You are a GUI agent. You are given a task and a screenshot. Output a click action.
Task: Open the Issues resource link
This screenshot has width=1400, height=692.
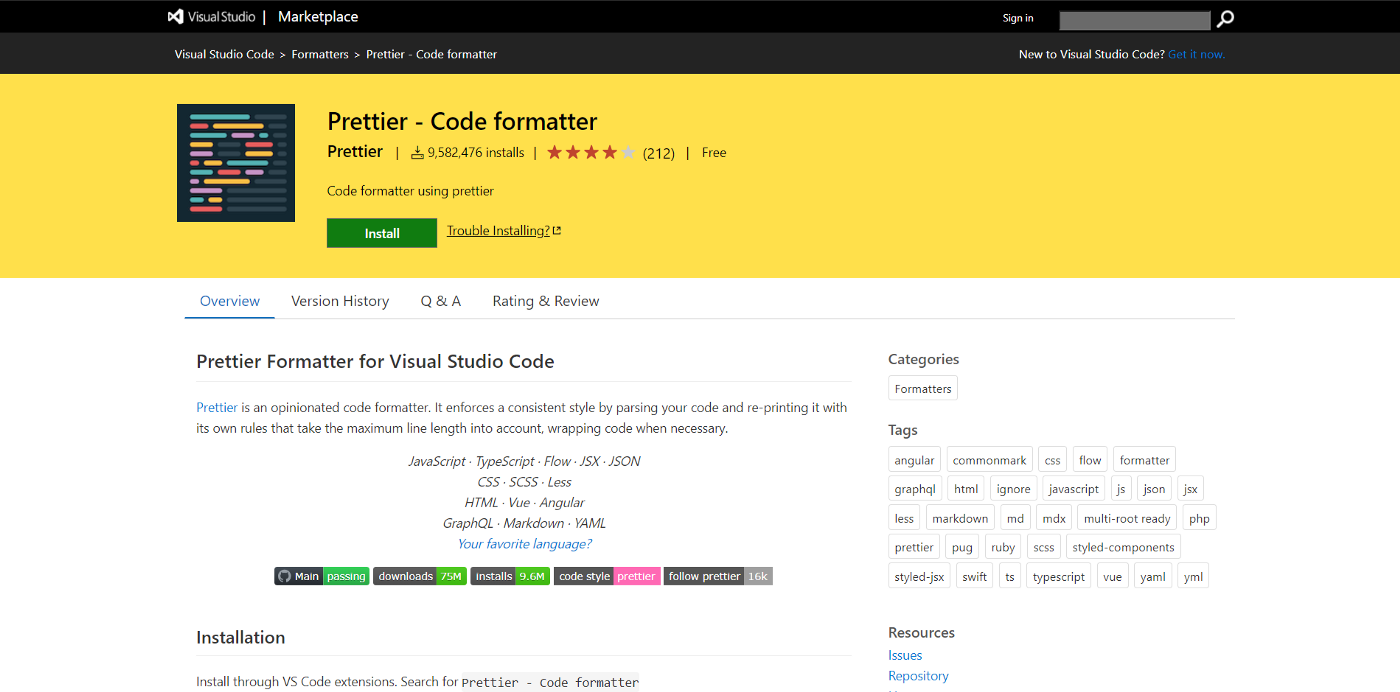coord(905,655)
